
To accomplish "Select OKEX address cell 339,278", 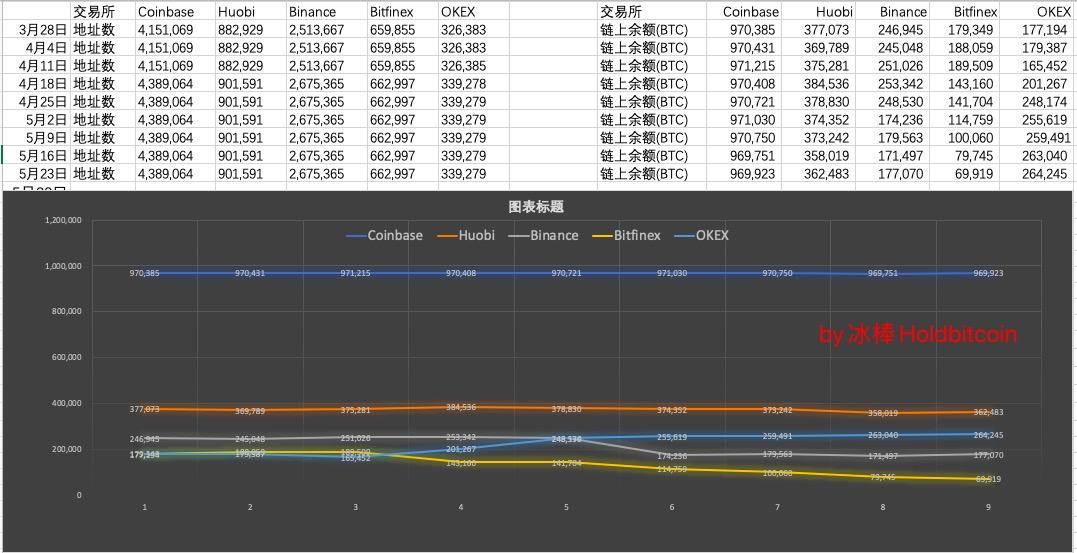I will pos(473,84).
